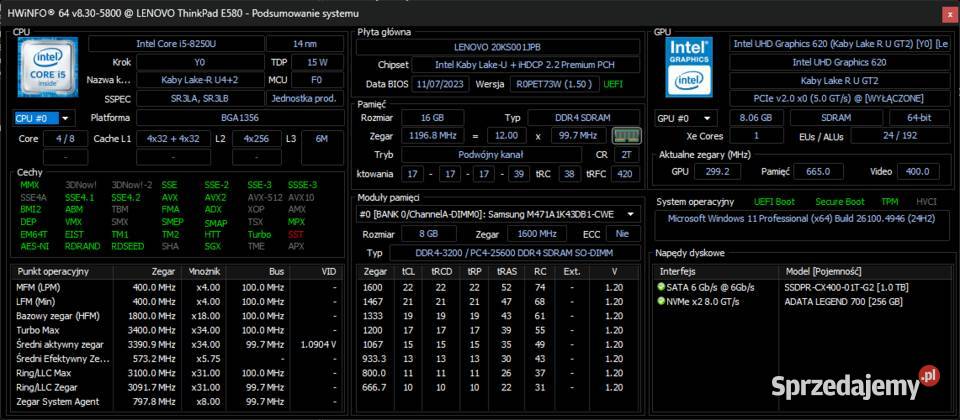Open the CPU #0 selector dropdown
The width and height of the screenshot is (960, 420).
(x=42, y=118)
